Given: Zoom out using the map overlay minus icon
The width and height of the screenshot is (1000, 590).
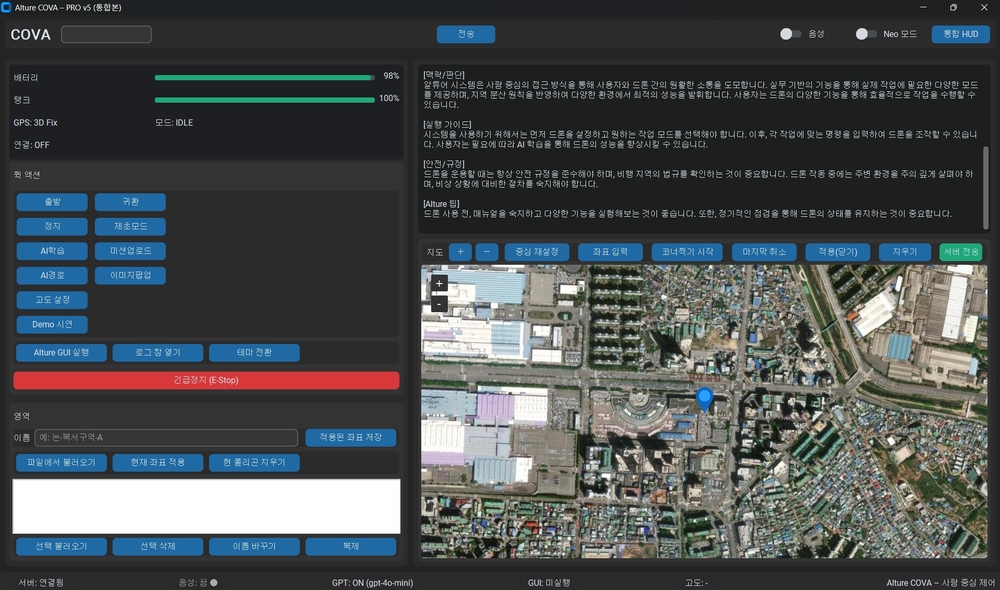Looking at the screenshot, I should (x=439, y=304).
